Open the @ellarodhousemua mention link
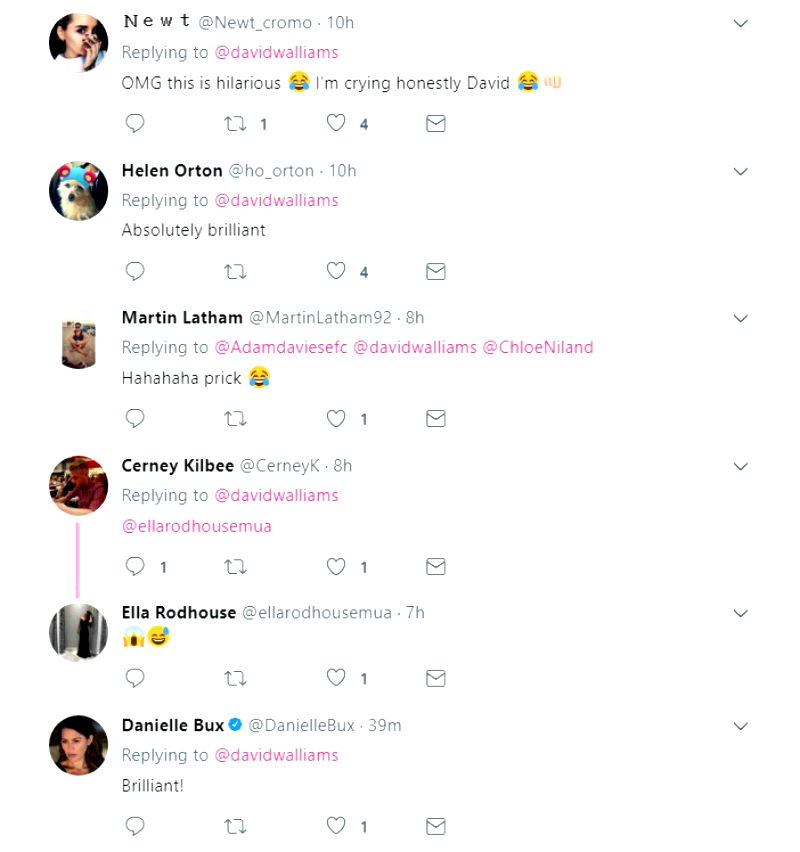The height and width of the screenshot is (852, 800). tap(197, 526)
